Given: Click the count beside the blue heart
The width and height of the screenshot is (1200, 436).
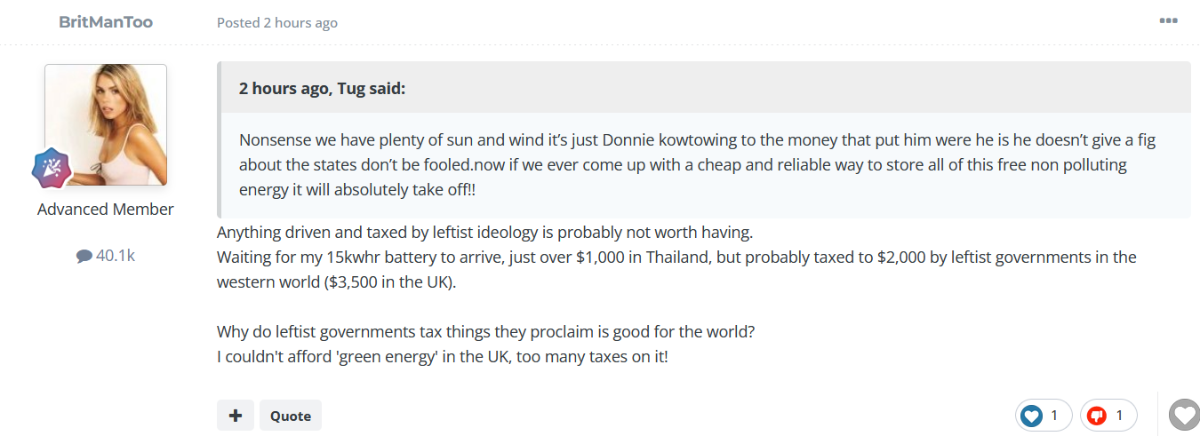Looking at the screenshot, I should coord(1054,415).
